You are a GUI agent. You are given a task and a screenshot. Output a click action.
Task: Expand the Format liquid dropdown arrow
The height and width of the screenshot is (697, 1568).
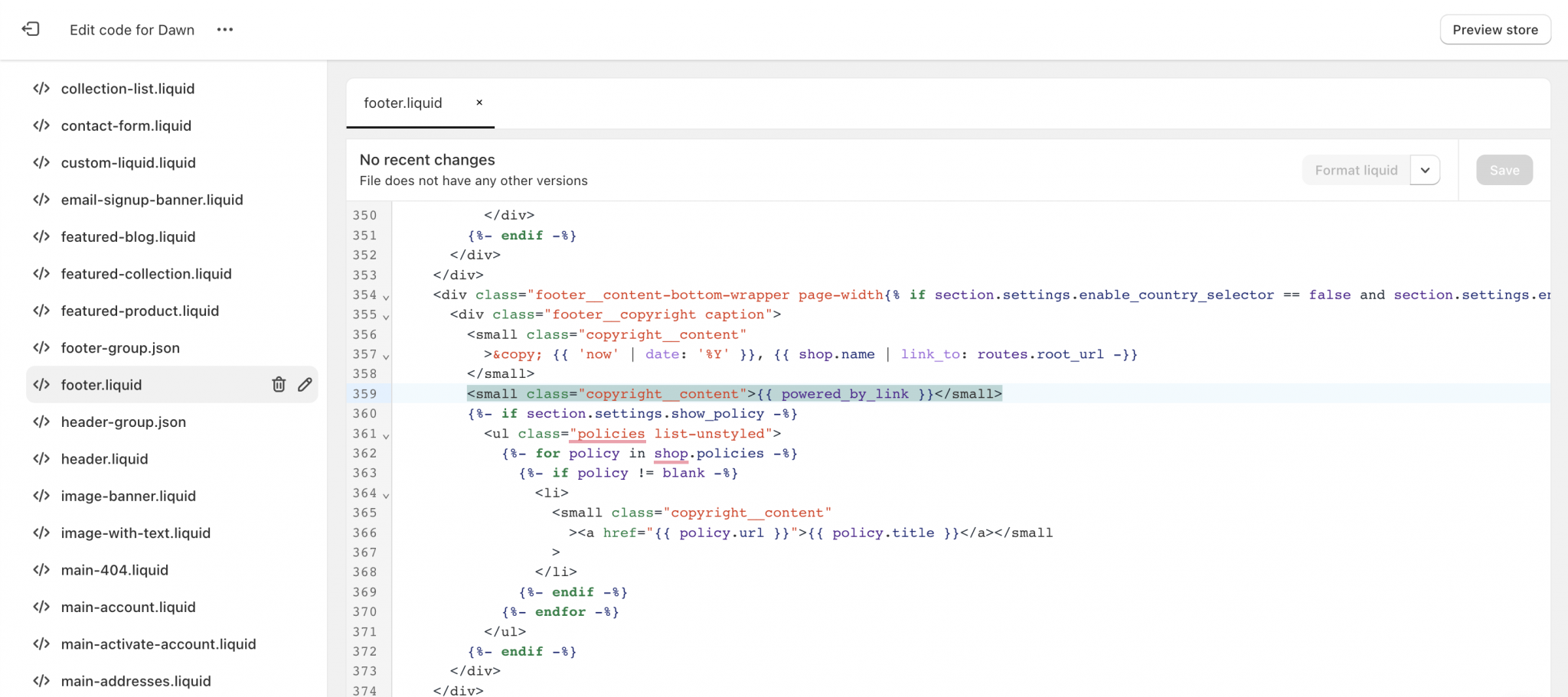click(1425, 170)
